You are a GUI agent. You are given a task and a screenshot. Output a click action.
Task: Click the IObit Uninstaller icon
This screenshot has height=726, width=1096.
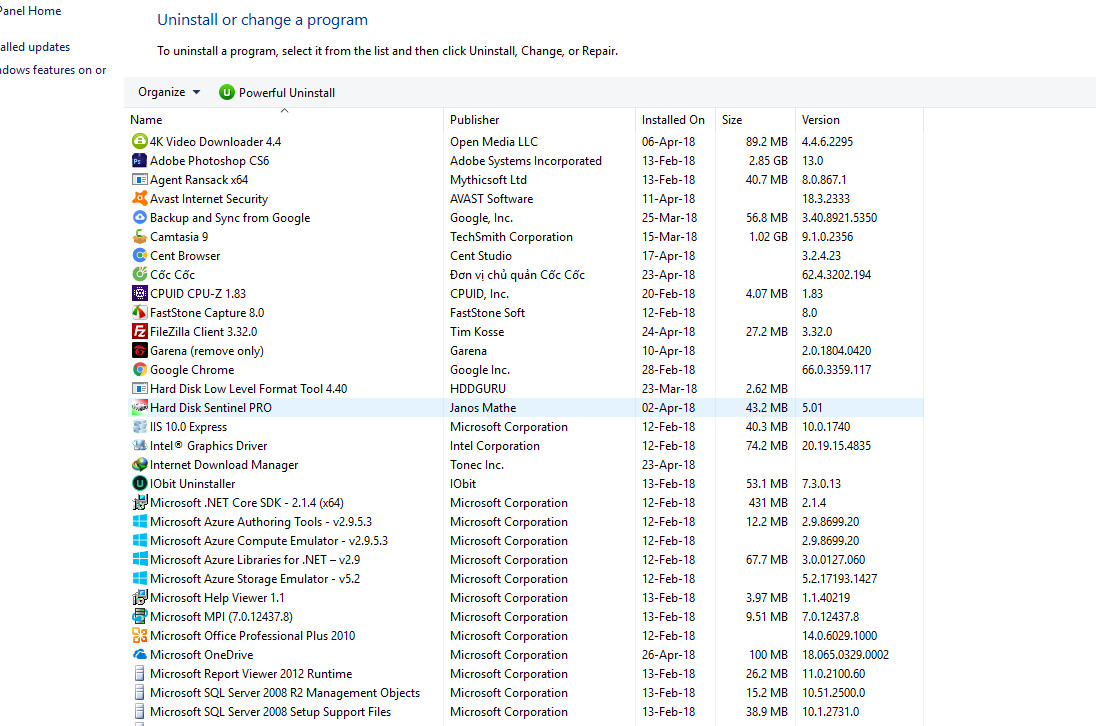[140, 484]
